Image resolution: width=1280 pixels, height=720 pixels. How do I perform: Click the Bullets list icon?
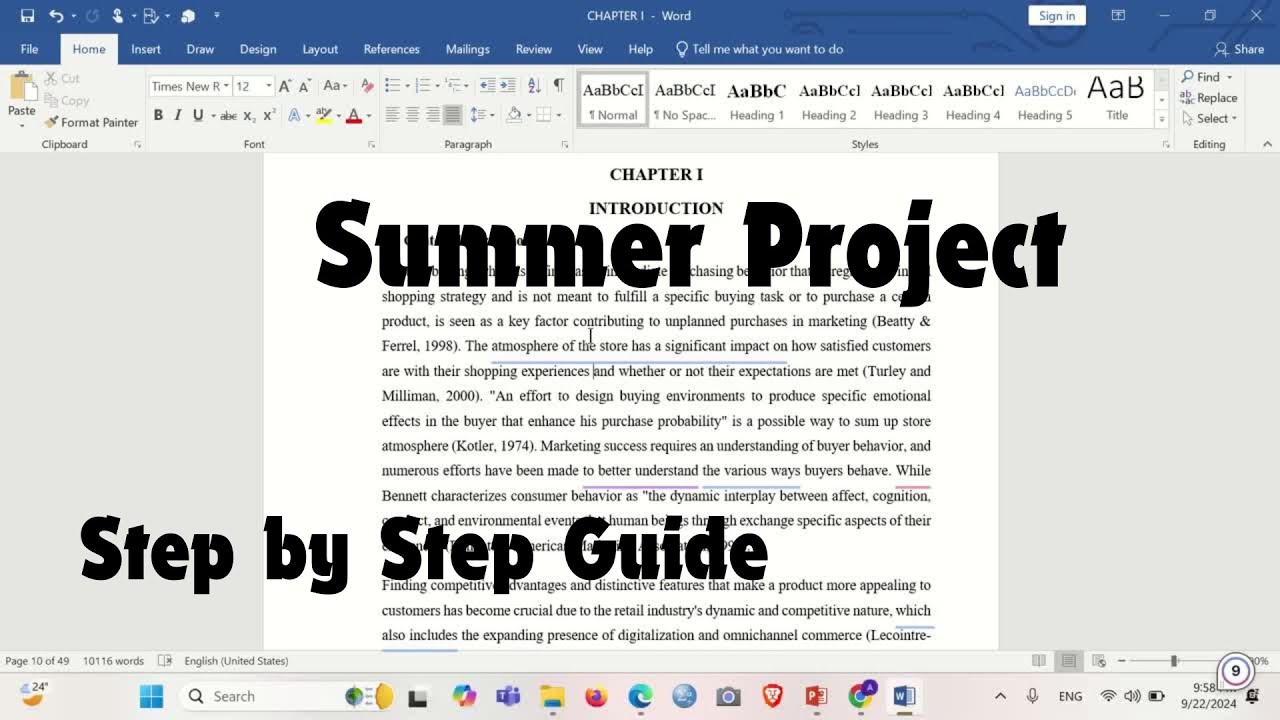[x=392, y=86]
